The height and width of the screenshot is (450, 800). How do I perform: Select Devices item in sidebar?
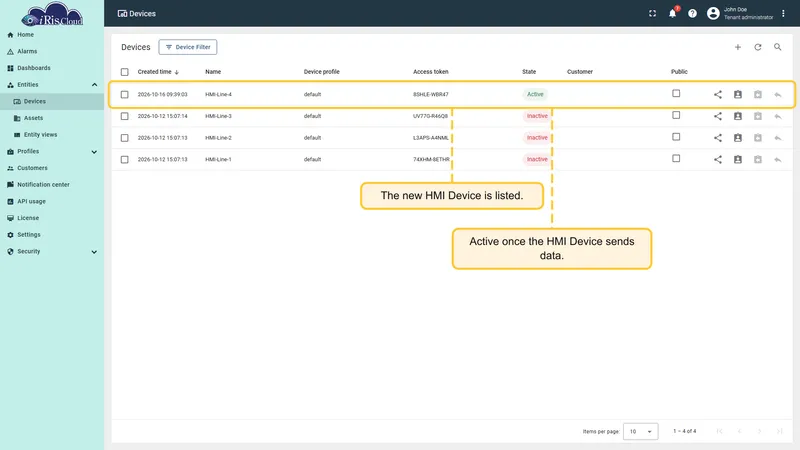[52, 102]
